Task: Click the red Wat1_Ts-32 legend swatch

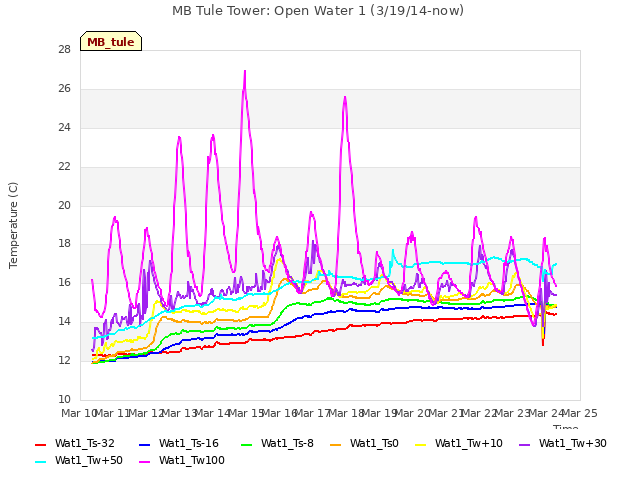Action: point(40,444)
